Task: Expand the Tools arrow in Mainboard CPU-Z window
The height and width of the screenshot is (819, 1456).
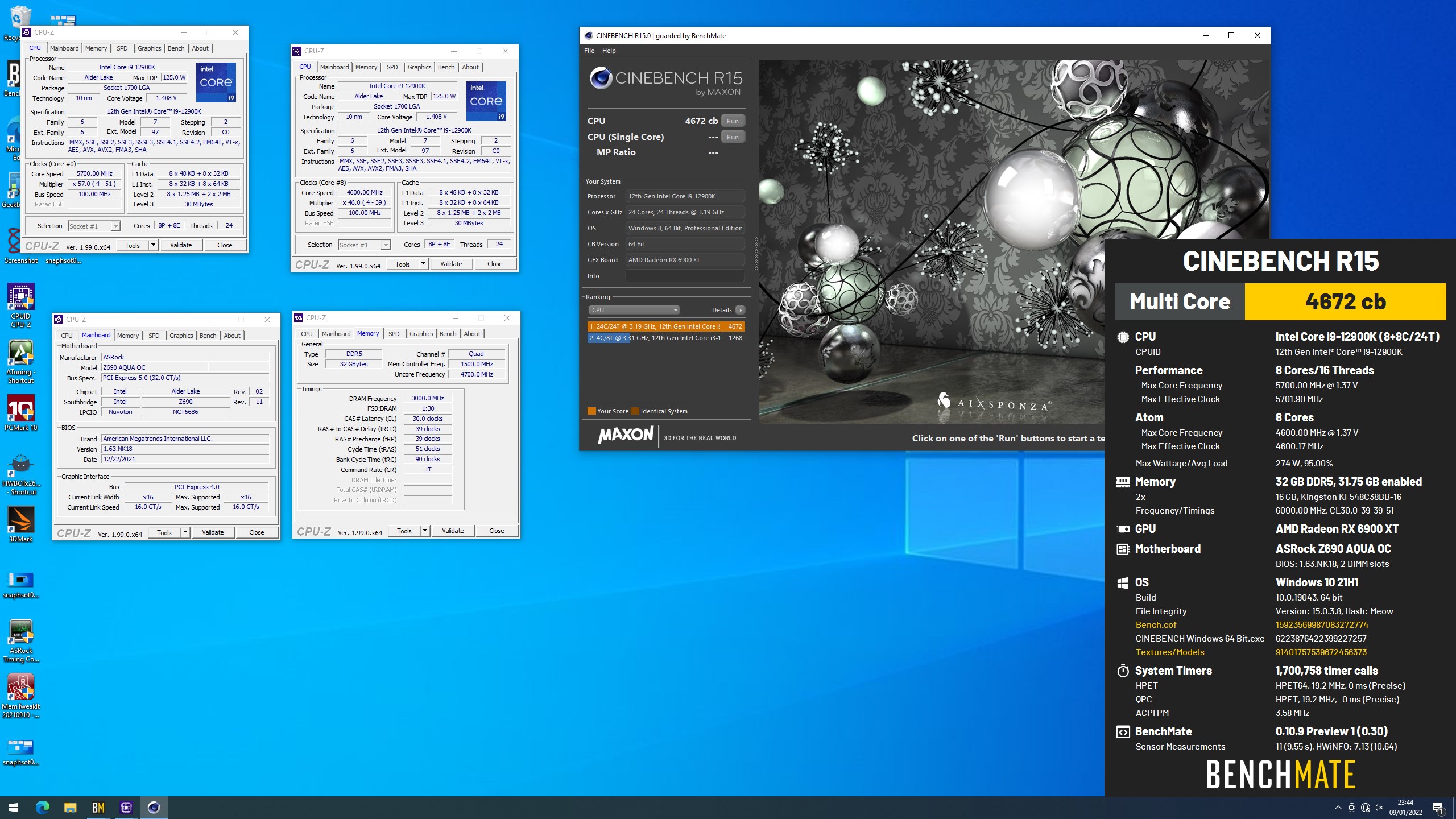Action: coord(185,532)
